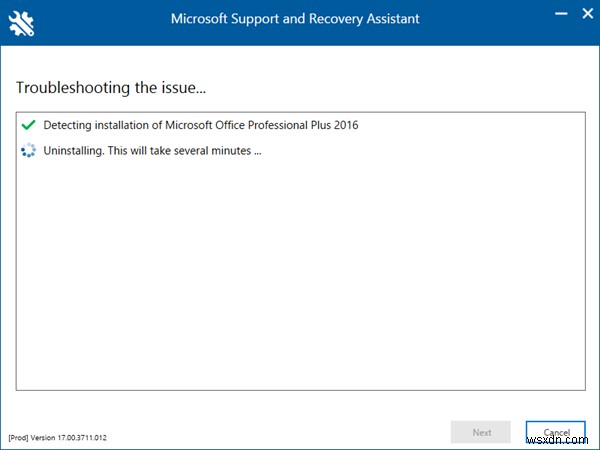Click the version 17.00.3711.012 label
The height and width of the screenshot is (450, 600).
[57, 437]
